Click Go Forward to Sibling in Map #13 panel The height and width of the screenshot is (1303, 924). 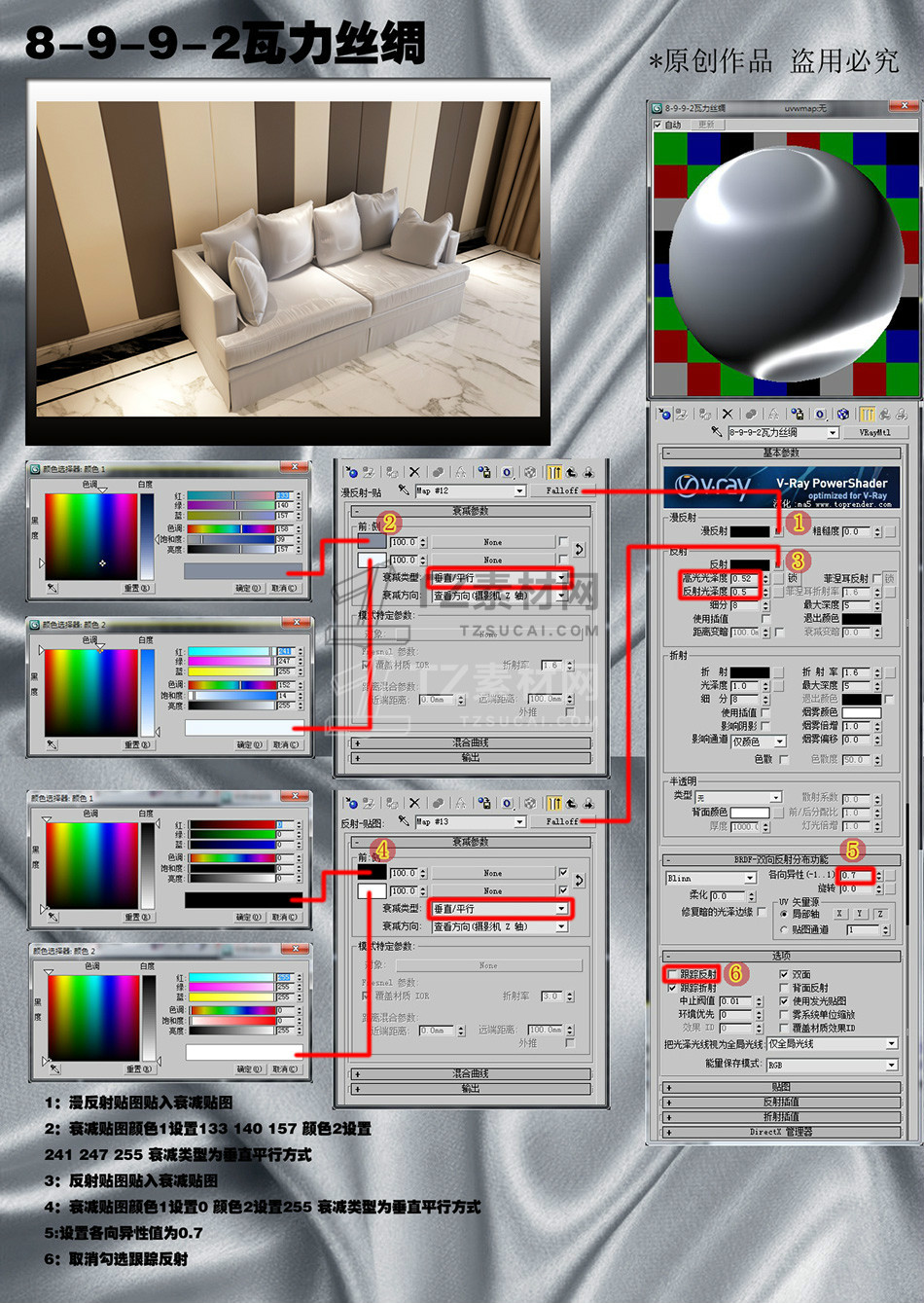pyautogui.click(x=588, y=803)
